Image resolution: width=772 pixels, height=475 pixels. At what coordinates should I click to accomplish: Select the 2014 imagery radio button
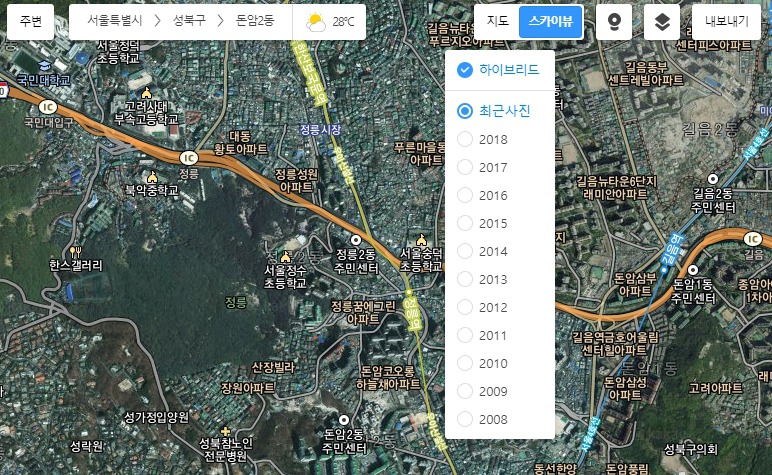click(x=465, y=251)
